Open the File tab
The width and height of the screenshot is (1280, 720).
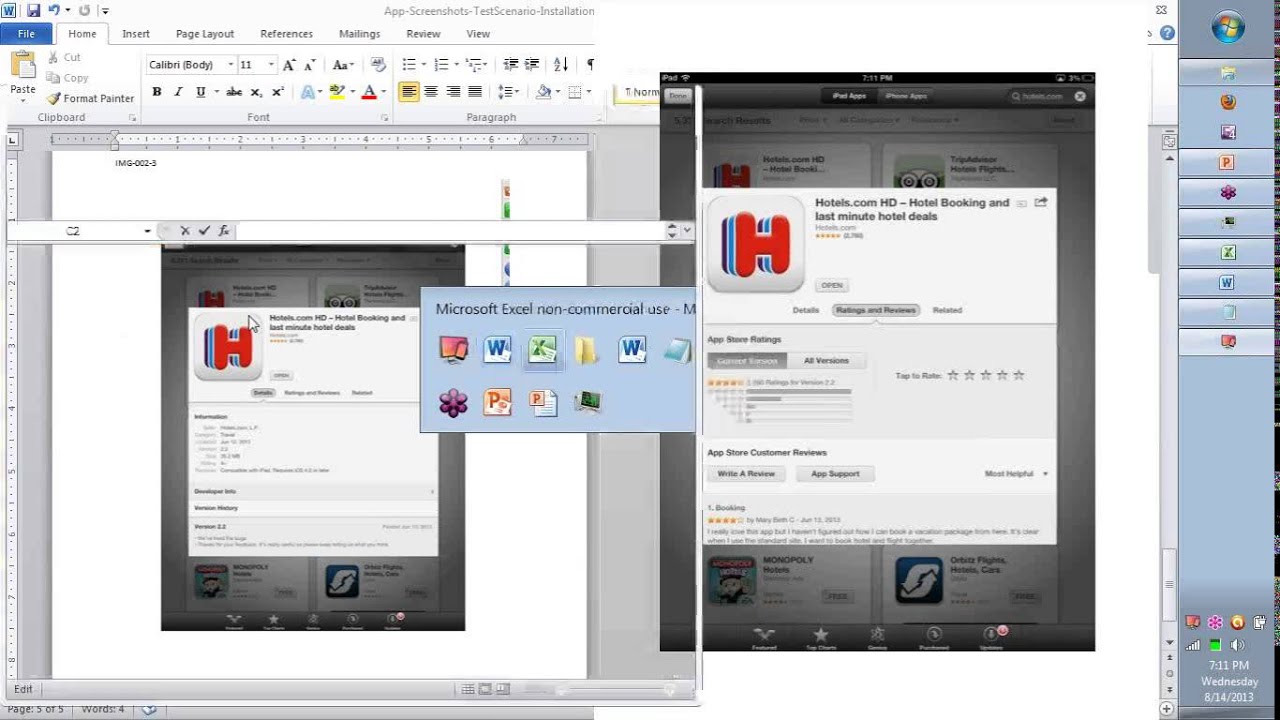pyautogui.click(x=26, y=34)
